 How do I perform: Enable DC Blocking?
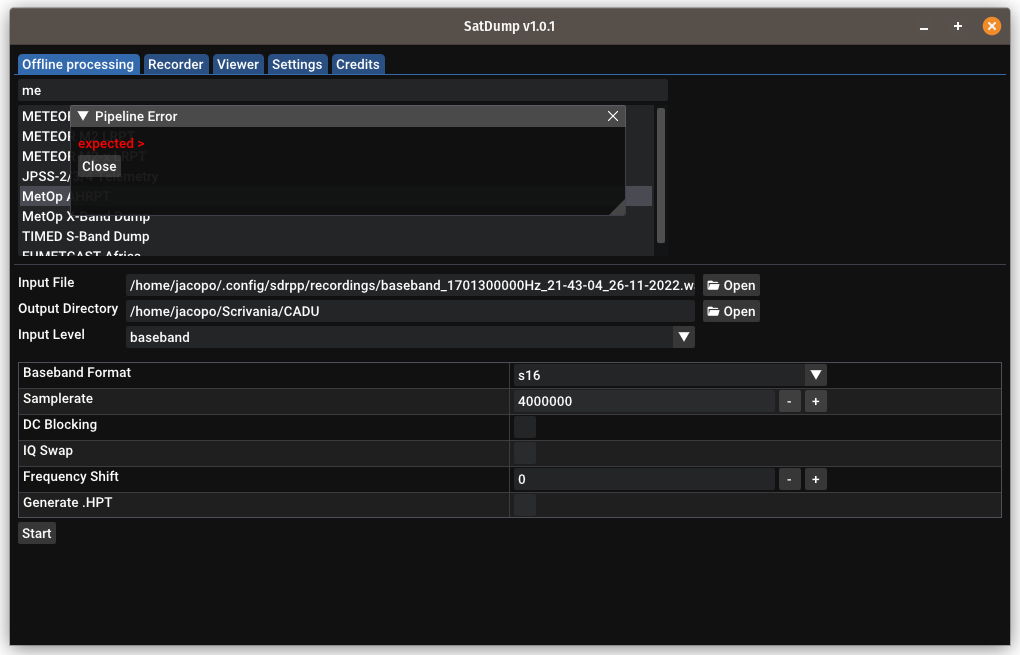pyautogui.click(x=524, y=425)
